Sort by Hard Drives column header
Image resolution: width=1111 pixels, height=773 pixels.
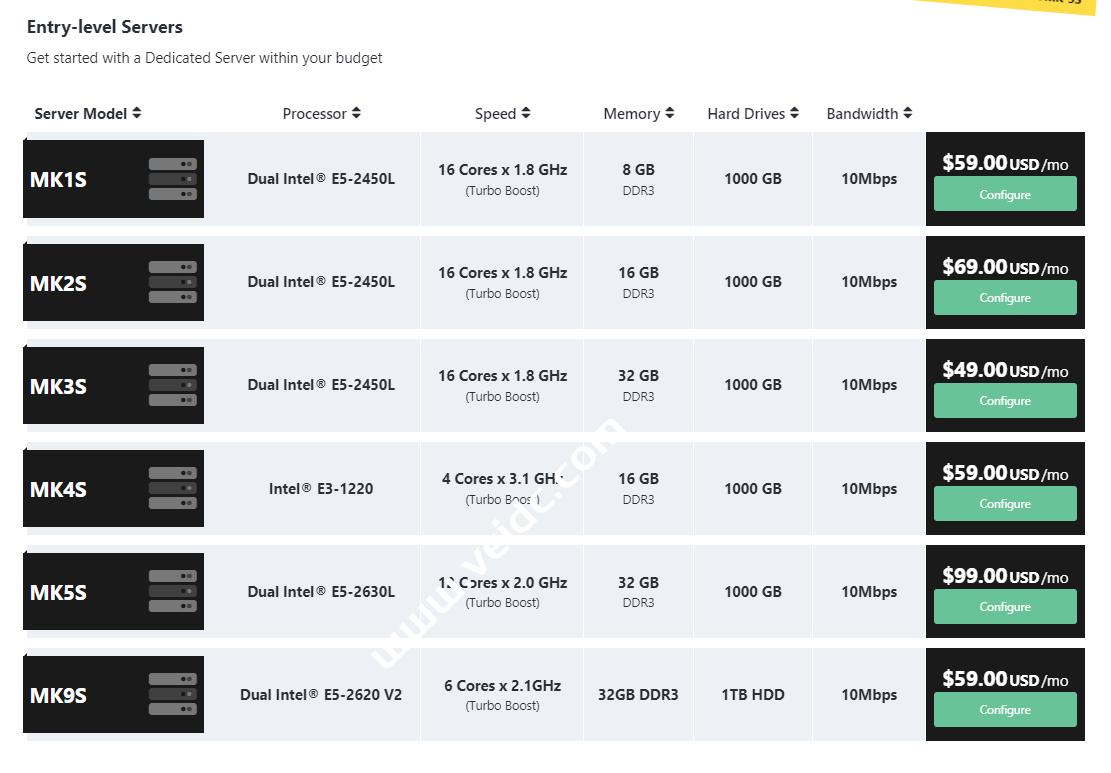coord(752,114)
